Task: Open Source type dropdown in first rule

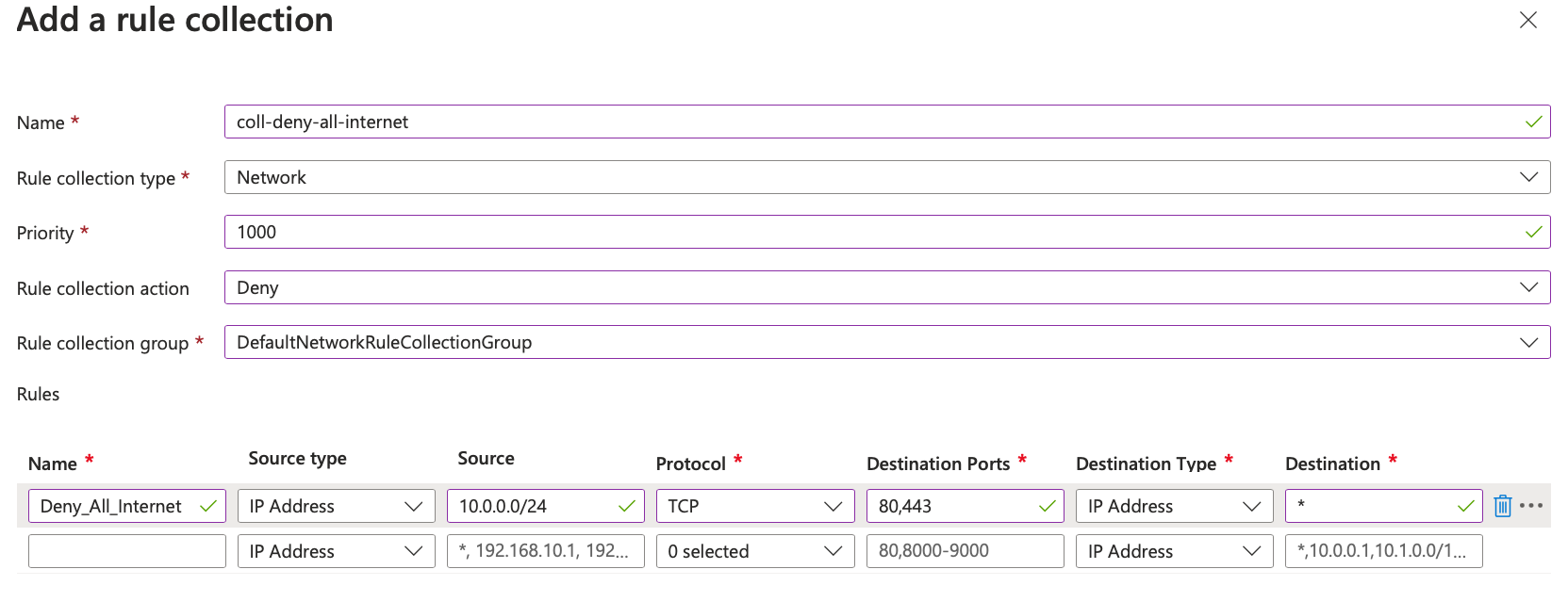Action: tap(336, 506)
